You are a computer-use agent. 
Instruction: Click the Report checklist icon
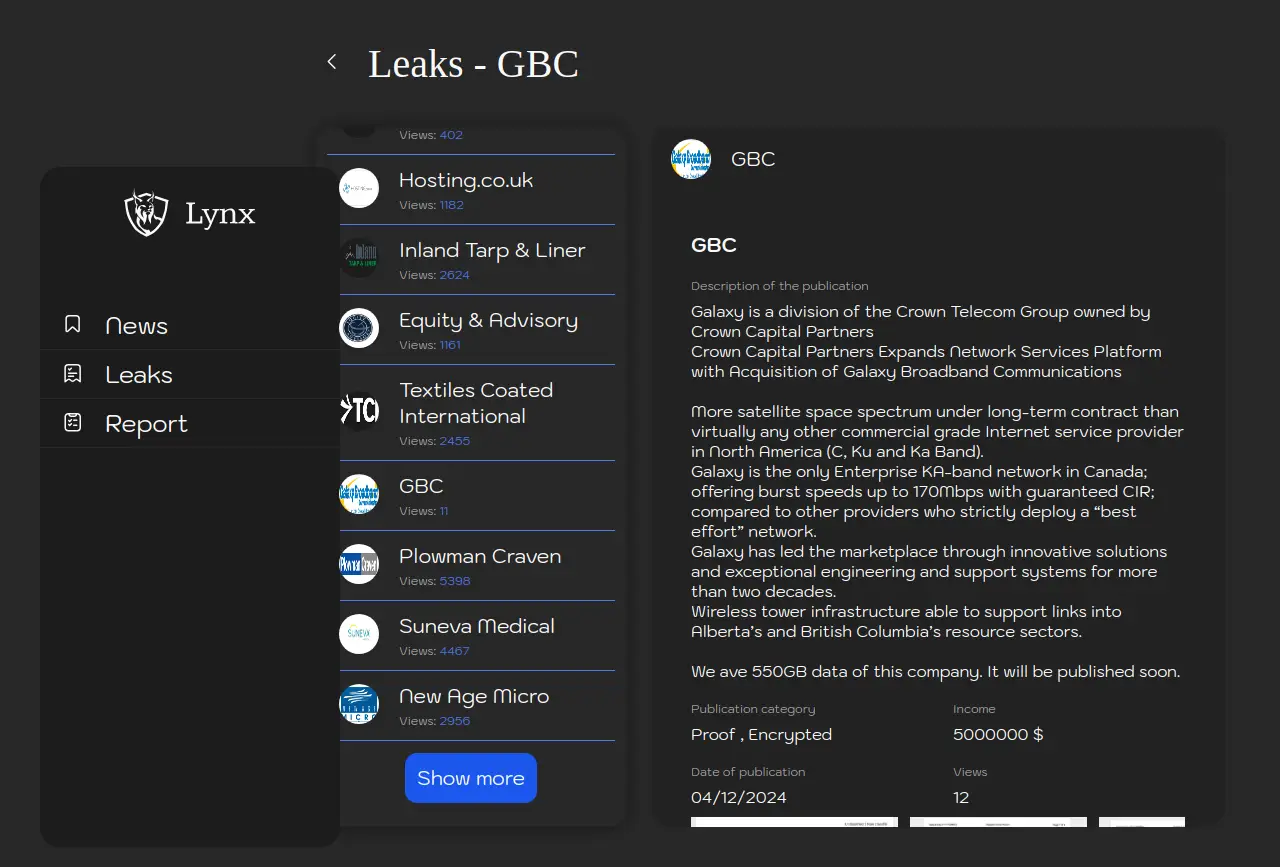click(73, 423)
